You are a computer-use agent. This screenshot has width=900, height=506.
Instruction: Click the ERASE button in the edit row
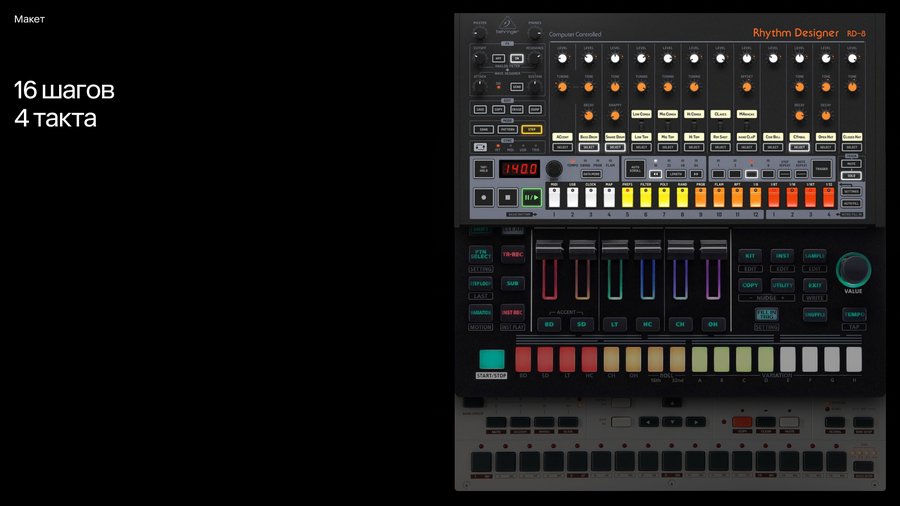point(517,109)
